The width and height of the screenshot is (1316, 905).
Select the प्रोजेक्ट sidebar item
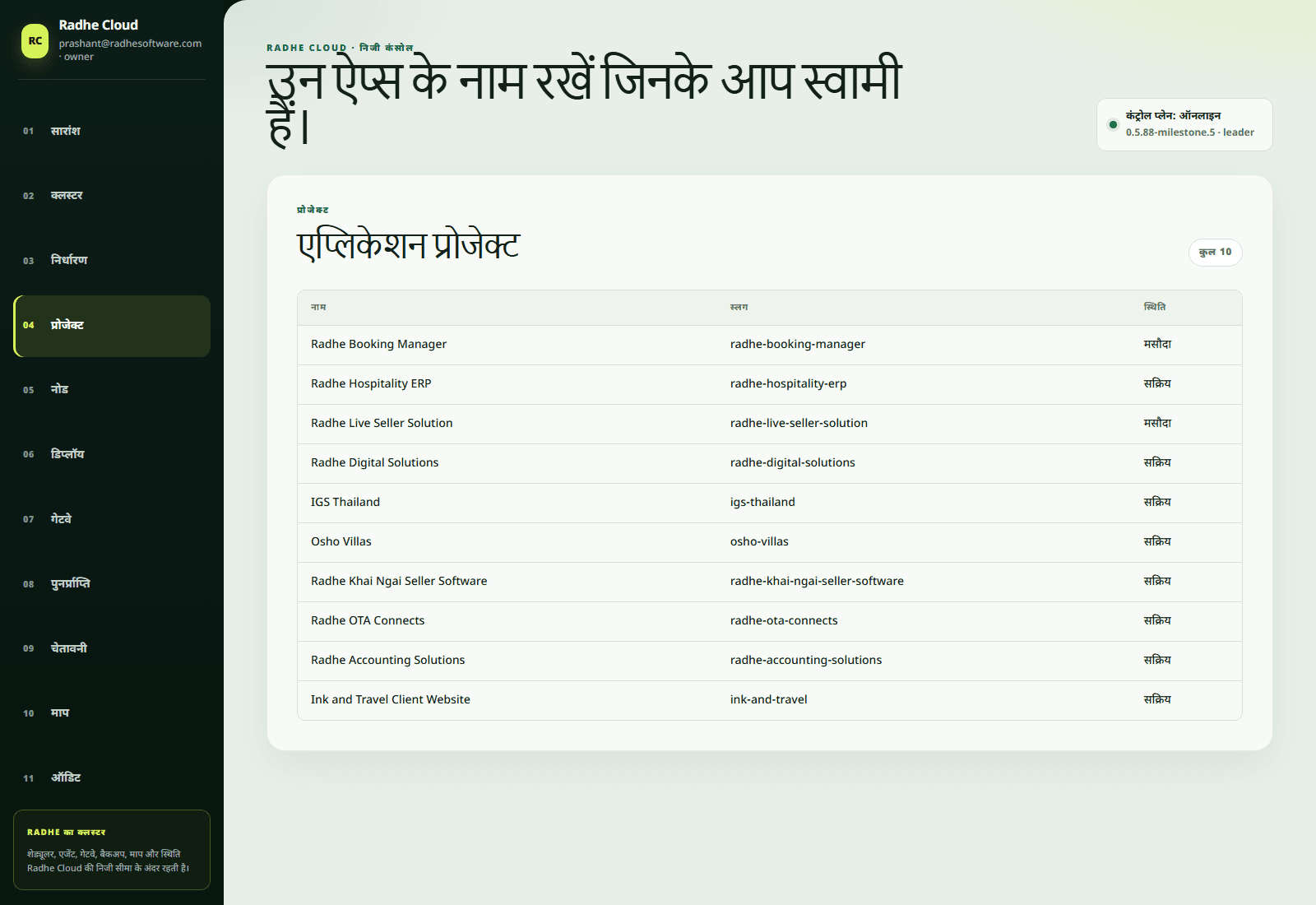click(x=112, y=326)
